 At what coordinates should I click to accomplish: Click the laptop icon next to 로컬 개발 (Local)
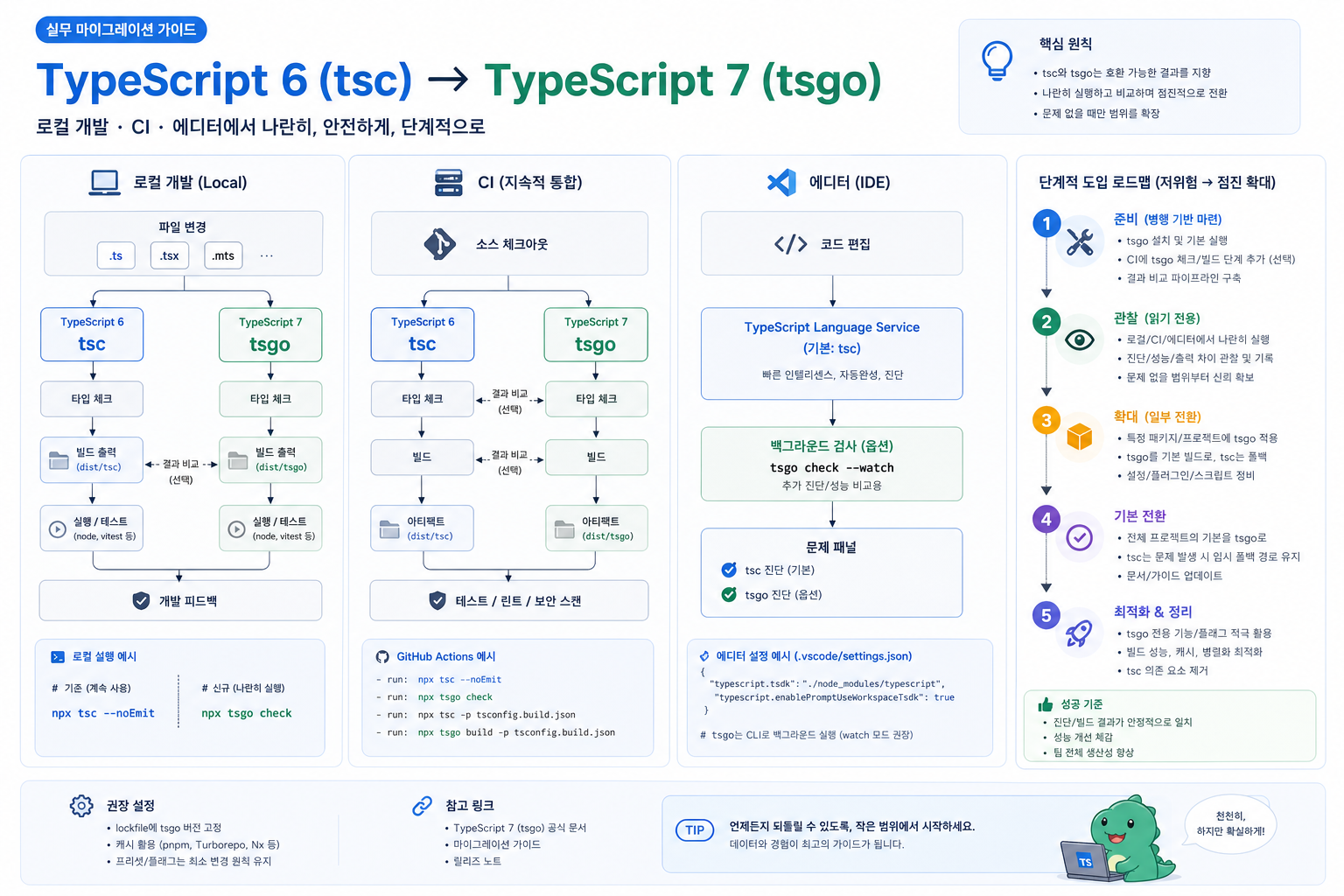pos(105,182)
